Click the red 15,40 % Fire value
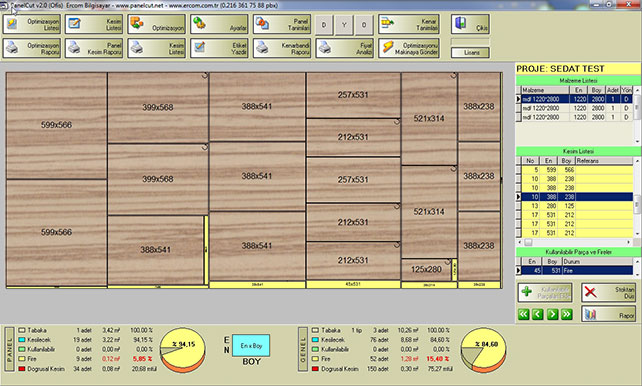This screenshot has height=386, width=642. [438, 359]
